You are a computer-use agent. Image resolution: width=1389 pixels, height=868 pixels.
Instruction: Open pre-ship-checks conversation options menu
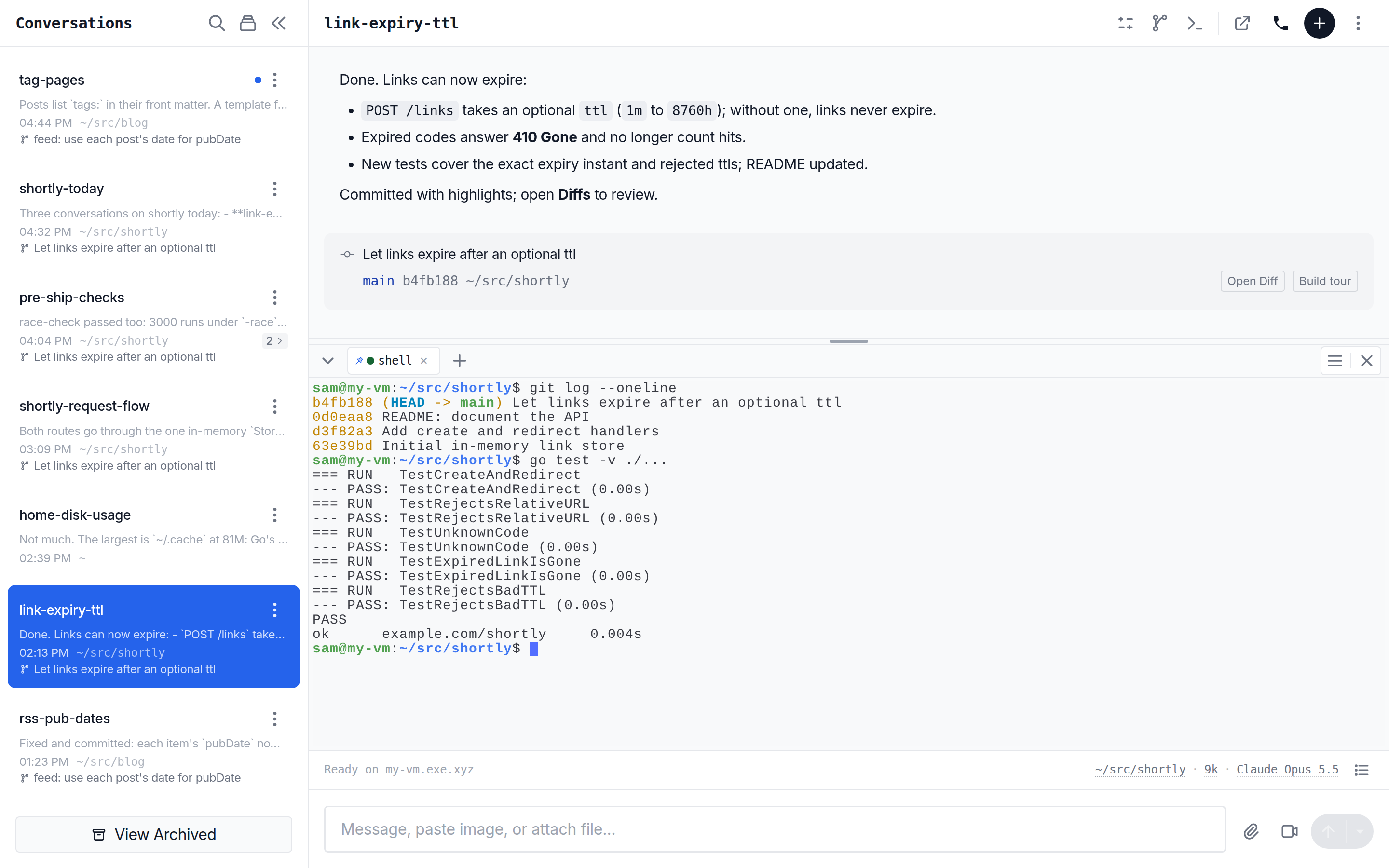[x=275, y=298]
